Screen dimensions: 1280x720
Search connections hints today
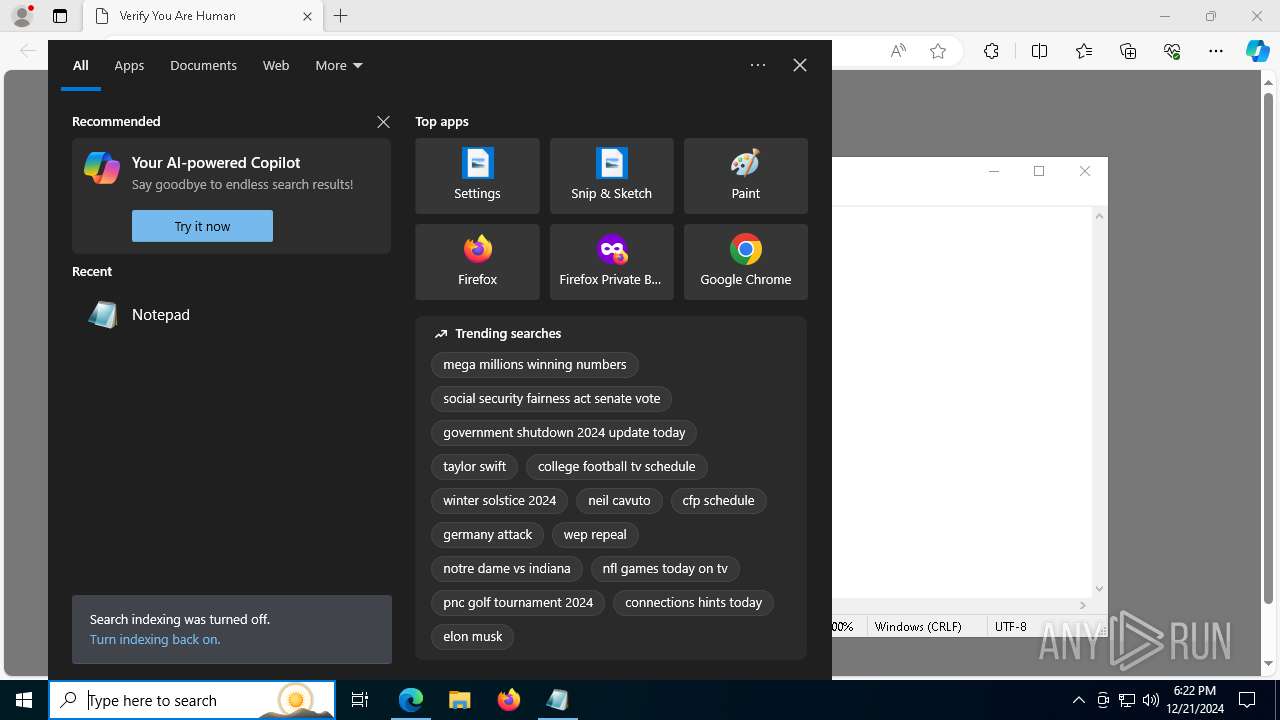point(693,603)
